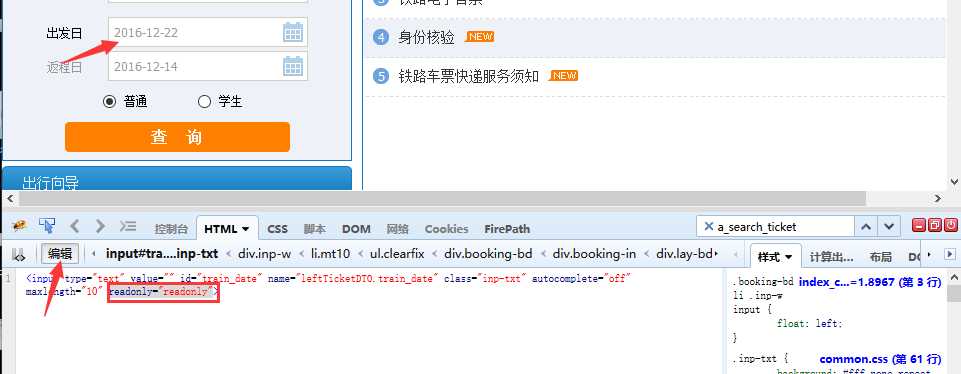Open the Firebug bug icon menu
This screenshot has width=961, height=374.
coord(19,226)
